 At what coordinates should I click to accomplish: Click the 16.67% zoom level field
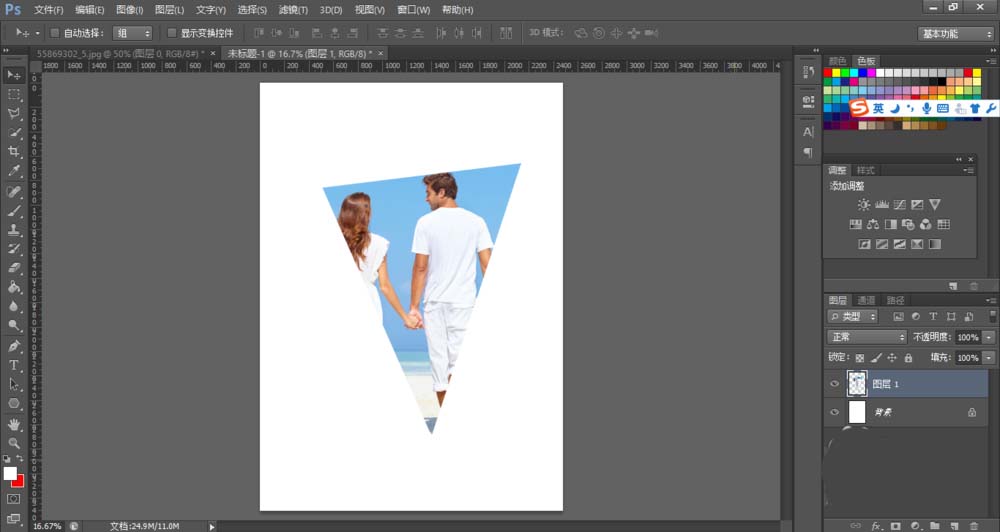coord(45,525)
